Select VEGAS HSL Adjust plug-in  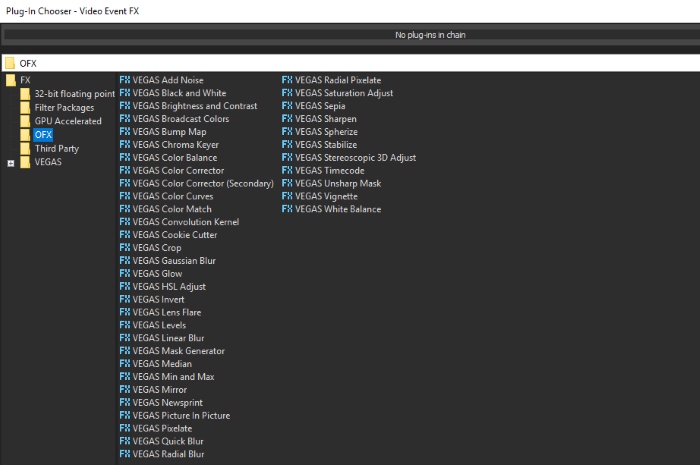coord(162,286)
